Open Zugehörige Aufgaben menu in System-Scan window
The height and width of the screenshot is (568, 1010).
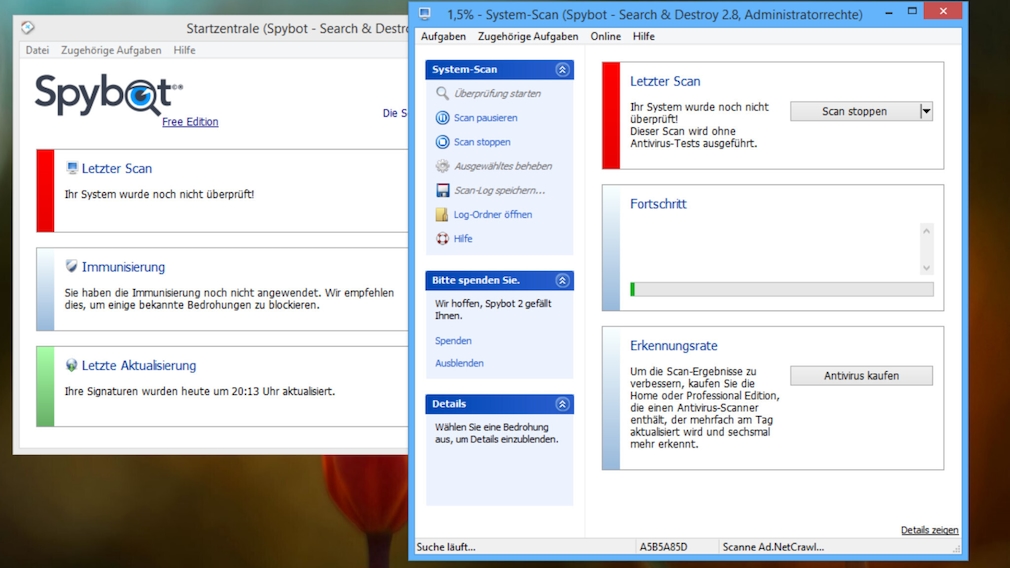[x=528, y=37]
